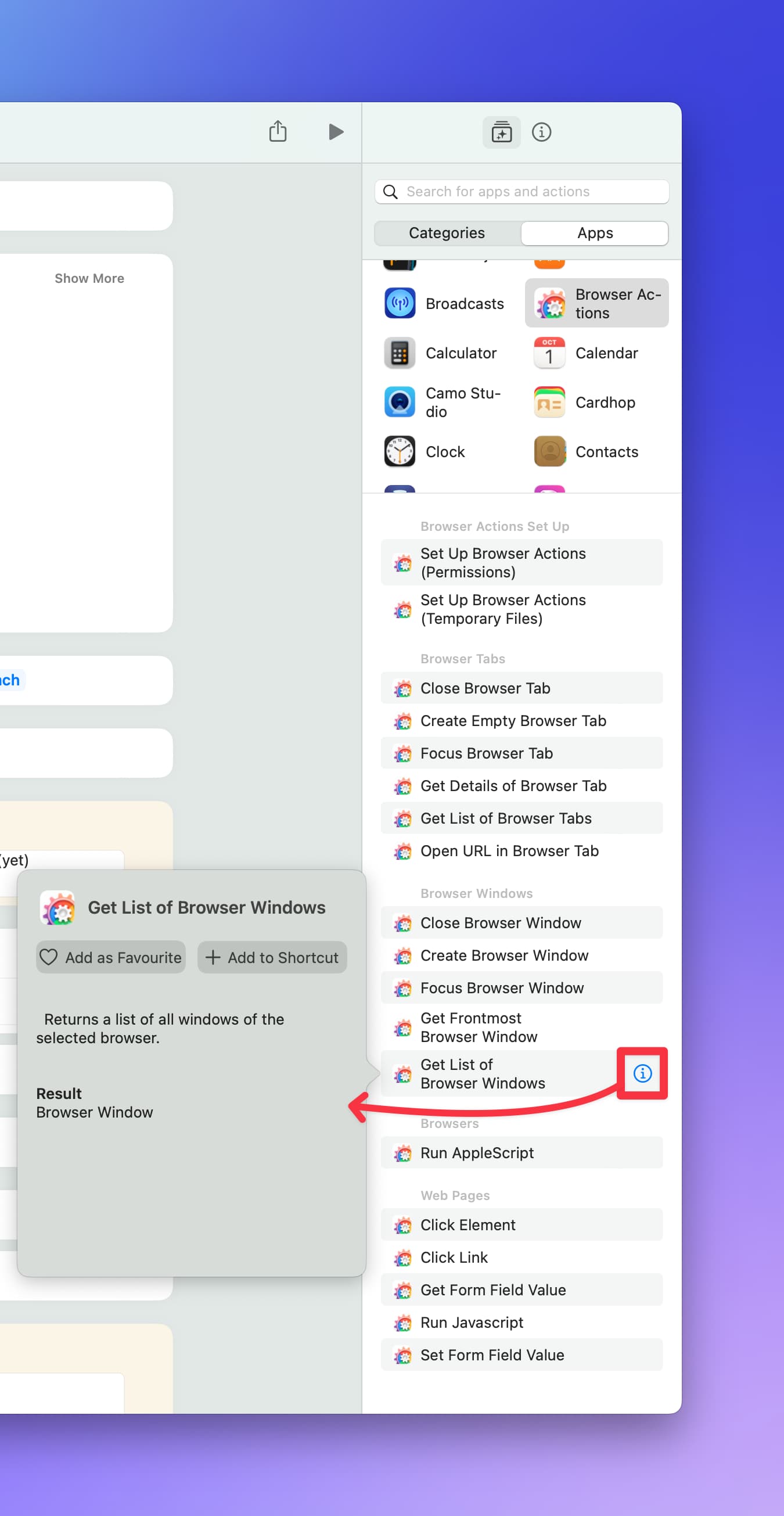Add action as Favourite

coord(111,957)
